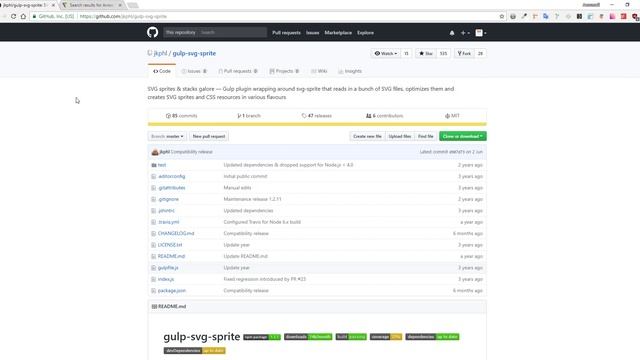
Task: Open the notifications bell icon
Action: click(452, 33)
